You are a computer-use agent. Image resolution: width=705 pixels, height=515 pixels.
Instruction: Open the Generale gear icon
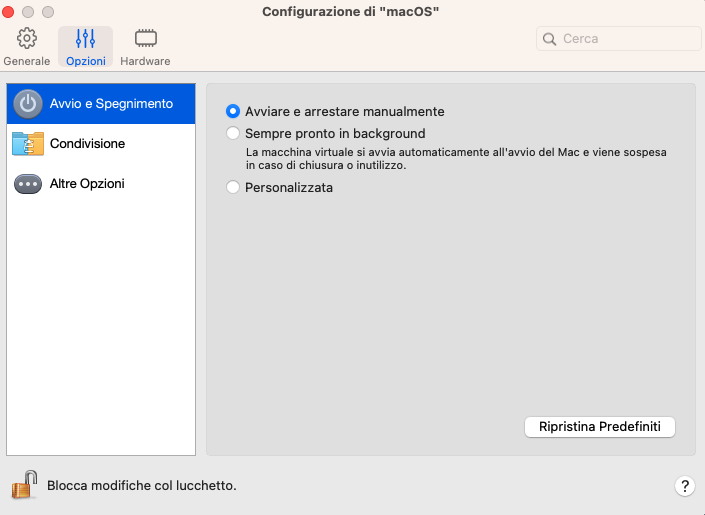pos(27,39)
